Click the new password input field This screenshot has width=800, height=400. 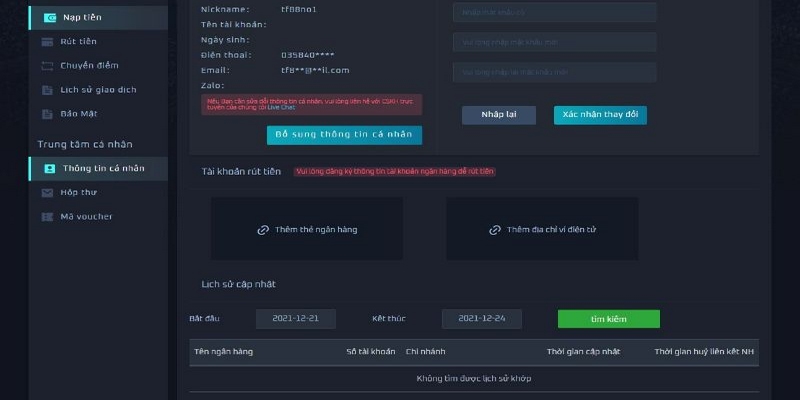click(x=554, y=42)
